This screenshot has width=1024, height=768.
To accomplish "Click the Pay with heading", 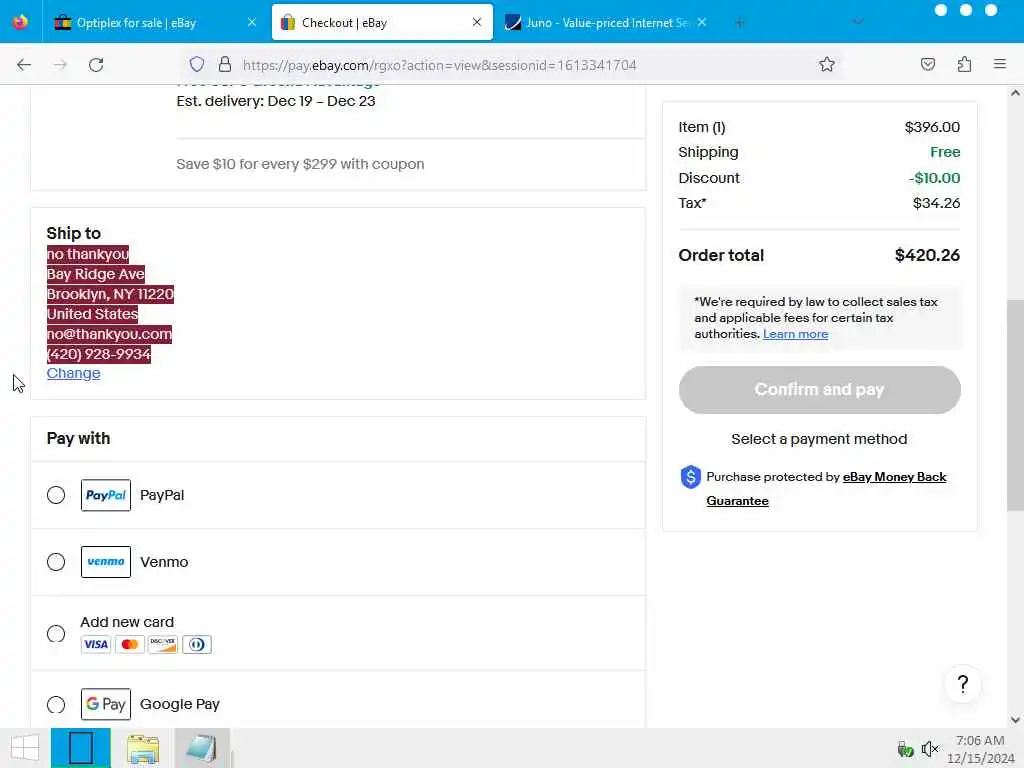I will click(x=78, y=438).
